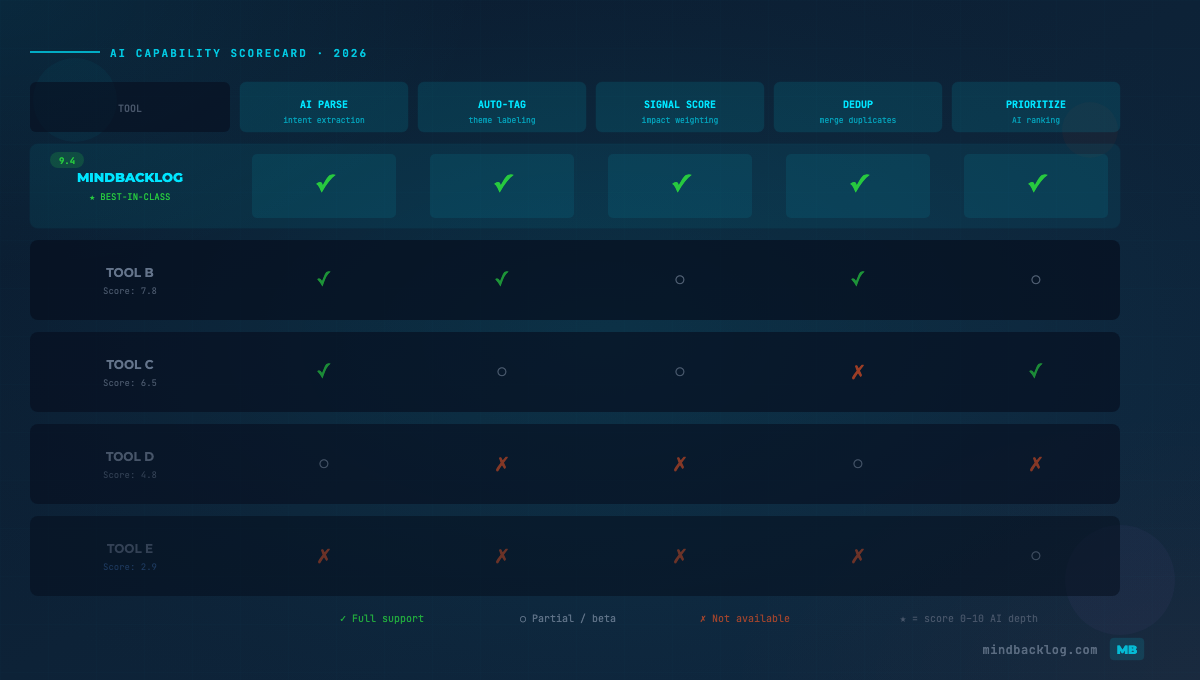Select the Signal Score column header
The image size is (1200, 680).
pyautogui.click(x=680, y=107)
